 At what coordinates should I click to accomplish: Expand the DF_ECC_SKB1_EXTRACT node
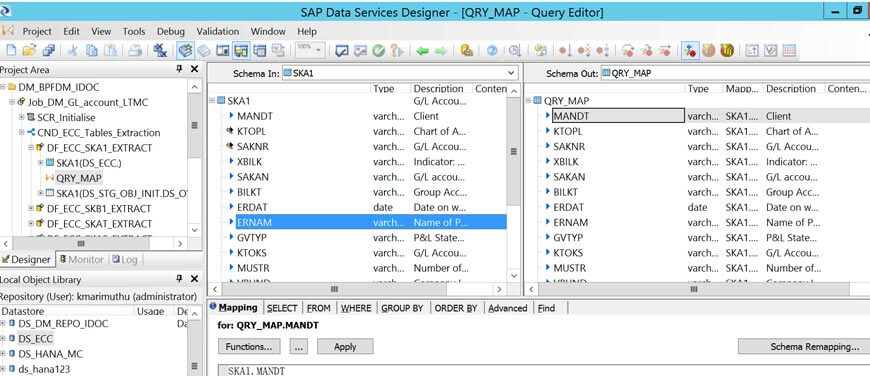31,209
